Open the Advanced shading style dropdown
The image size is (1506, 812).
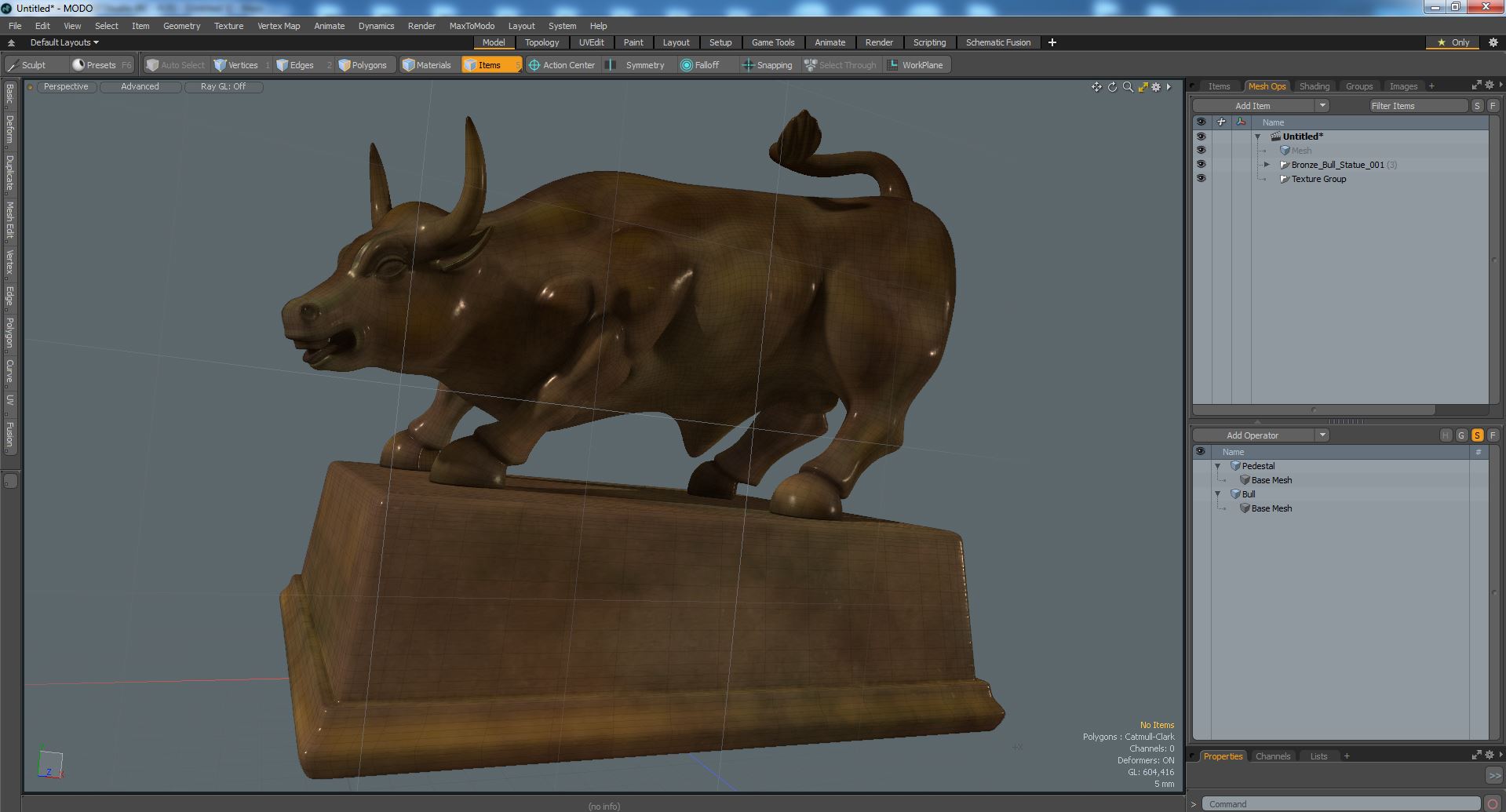click(x=140, y=87)
